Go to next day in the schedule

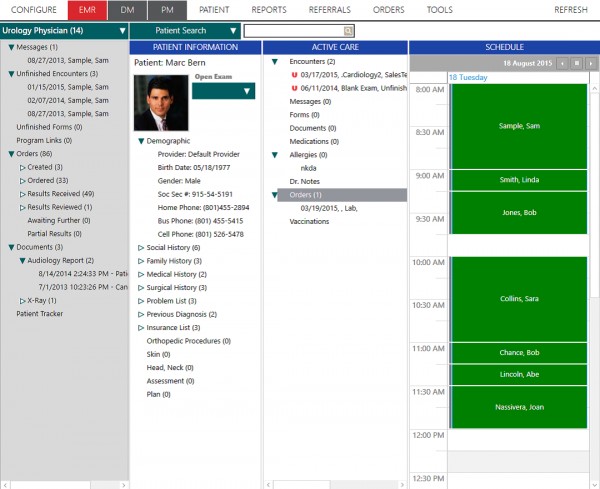click(589, 63)
